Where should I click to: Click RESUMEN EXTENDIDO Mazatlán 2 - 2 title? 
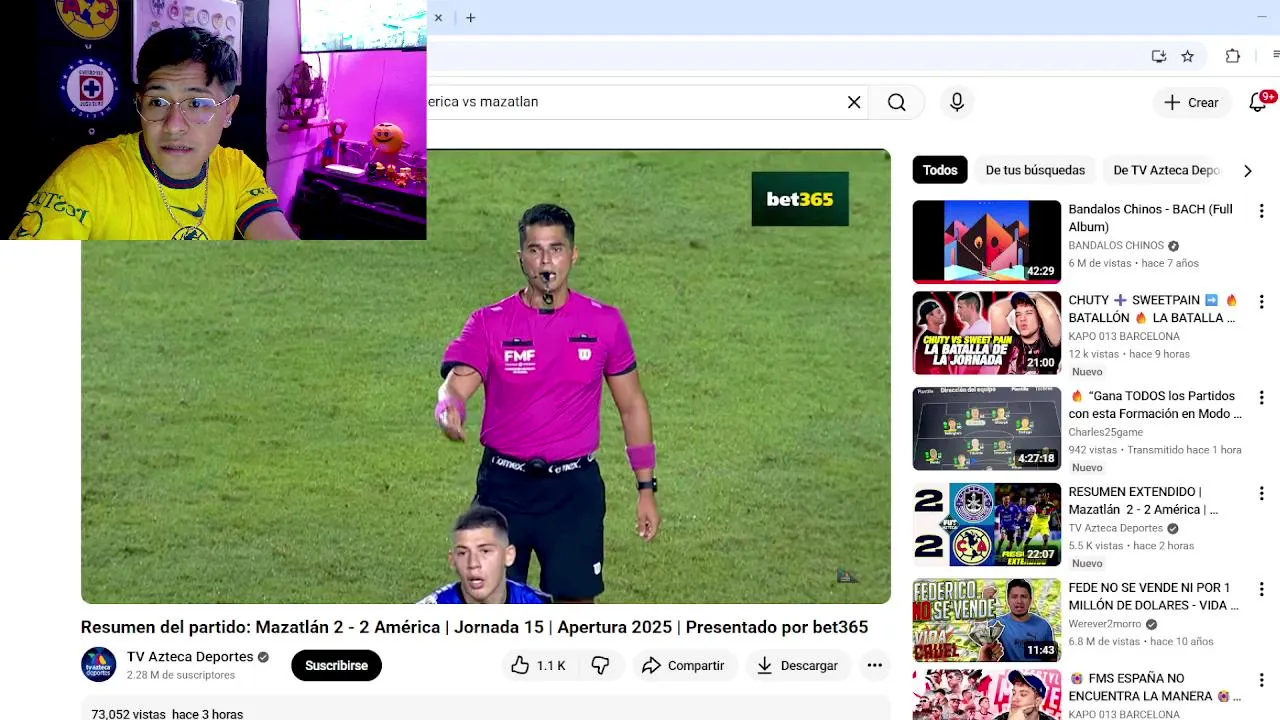point(1143,501)
